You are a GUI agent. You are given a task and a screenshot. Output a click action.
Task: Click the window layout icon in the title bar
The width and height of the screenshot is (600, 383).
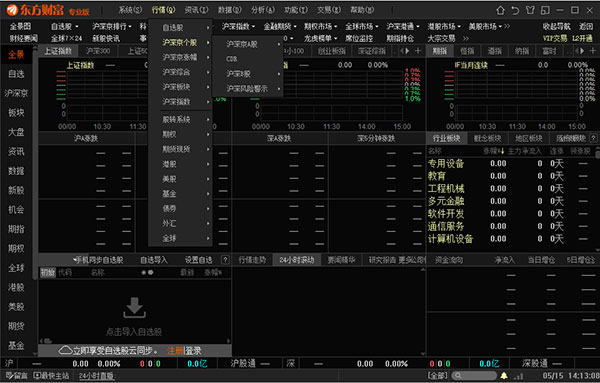point(545,10)
